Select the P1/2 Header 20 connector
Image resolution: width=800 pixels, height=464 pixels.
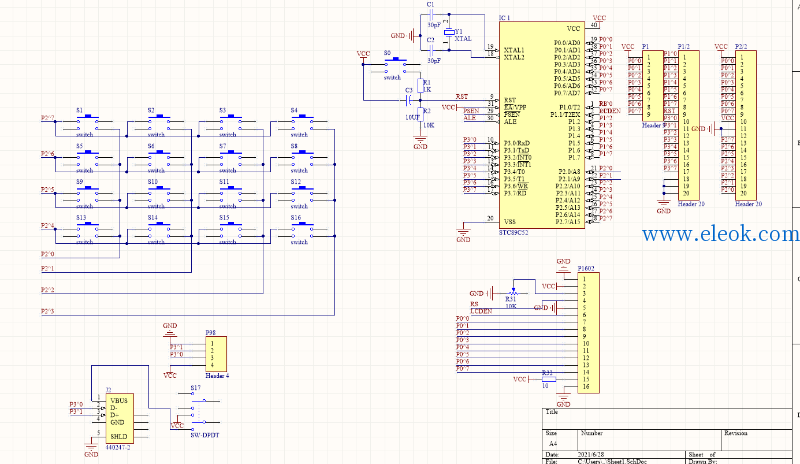click(x=688, y=126)
